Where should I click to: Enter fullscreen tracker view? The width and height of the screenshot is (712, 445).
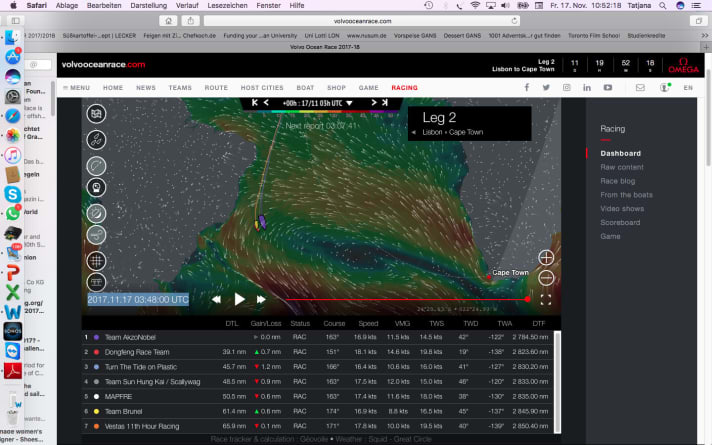546,299
